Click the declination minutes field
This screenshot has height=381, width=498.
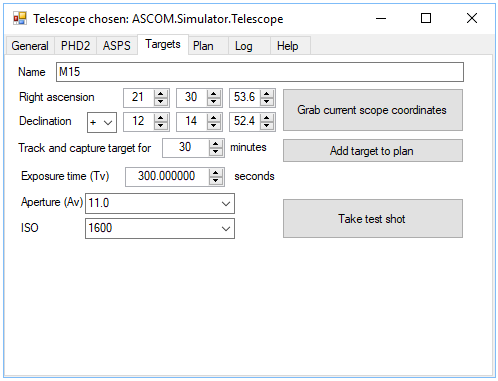[x=192, y=122]
